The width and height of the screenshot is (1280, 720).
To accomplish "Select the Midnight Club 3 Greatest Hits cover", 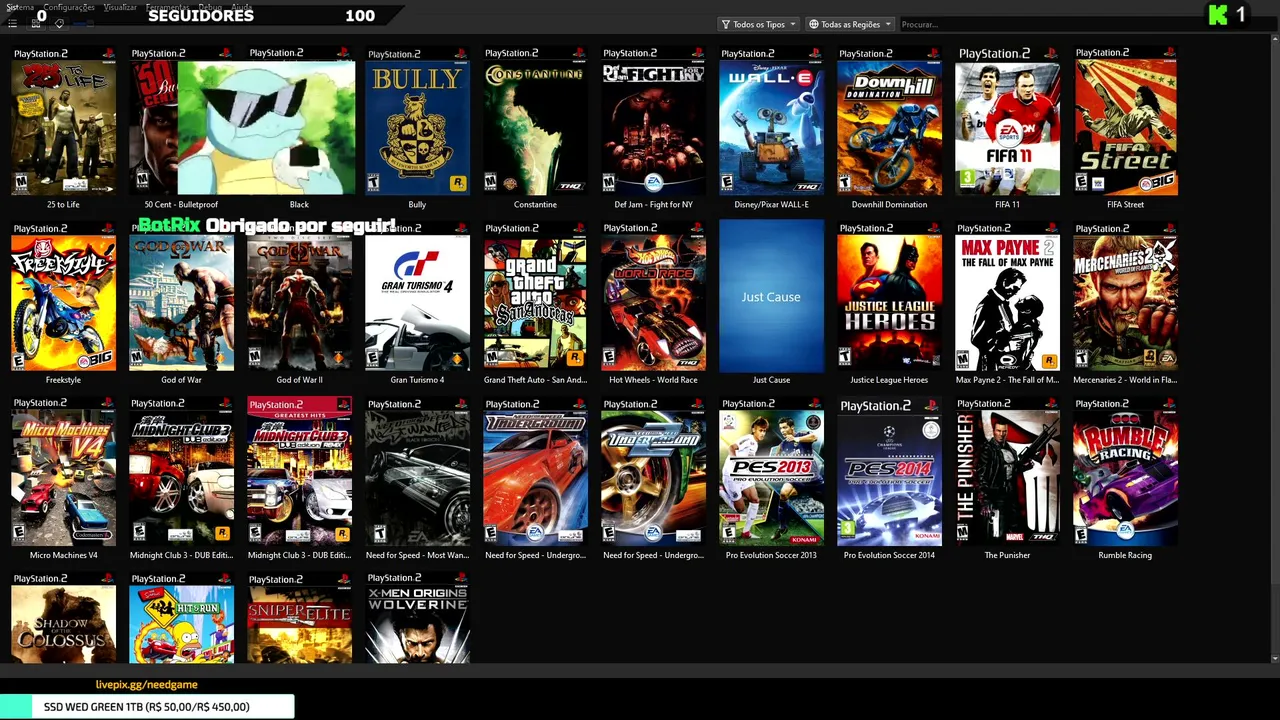I will (x=299, y=471).
